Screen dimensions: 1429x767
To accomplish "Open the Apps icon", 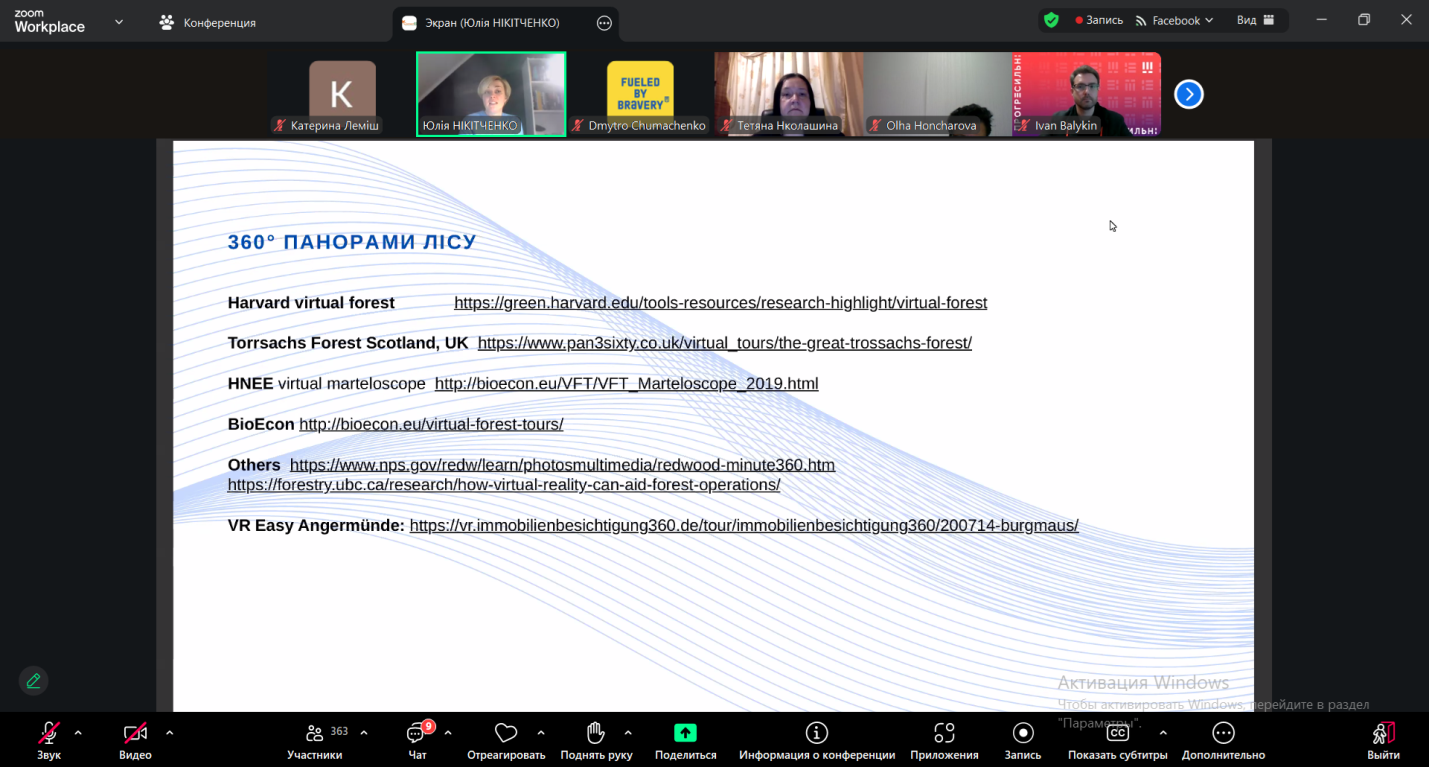I will (x=944, y=733).
